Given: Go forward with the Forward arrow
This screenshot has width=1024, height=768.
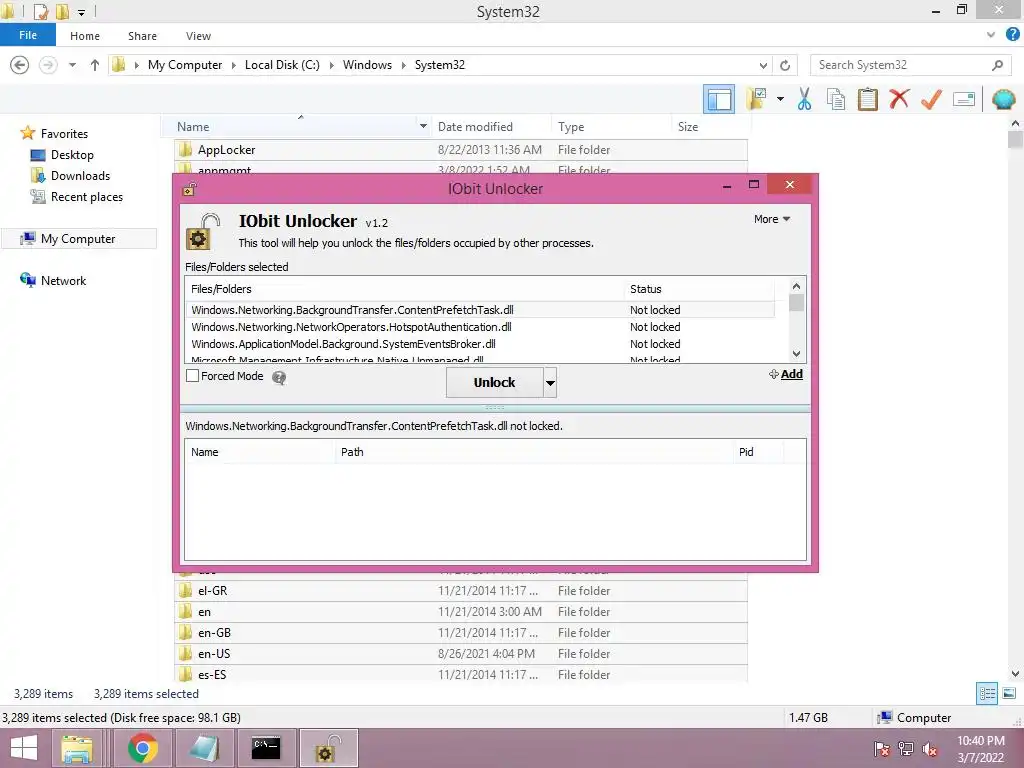Looking at the screenshot, I should (48, 65).
